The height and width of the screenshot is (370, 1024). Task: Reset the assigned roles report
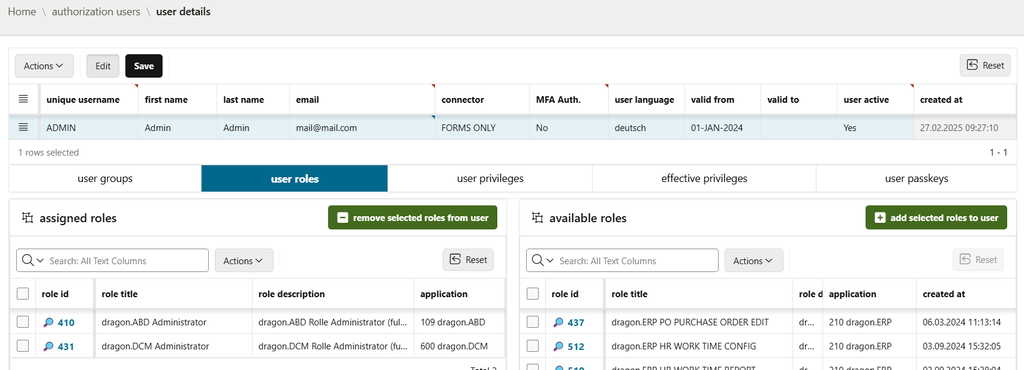pyautogui.click(x=468, y=260)
